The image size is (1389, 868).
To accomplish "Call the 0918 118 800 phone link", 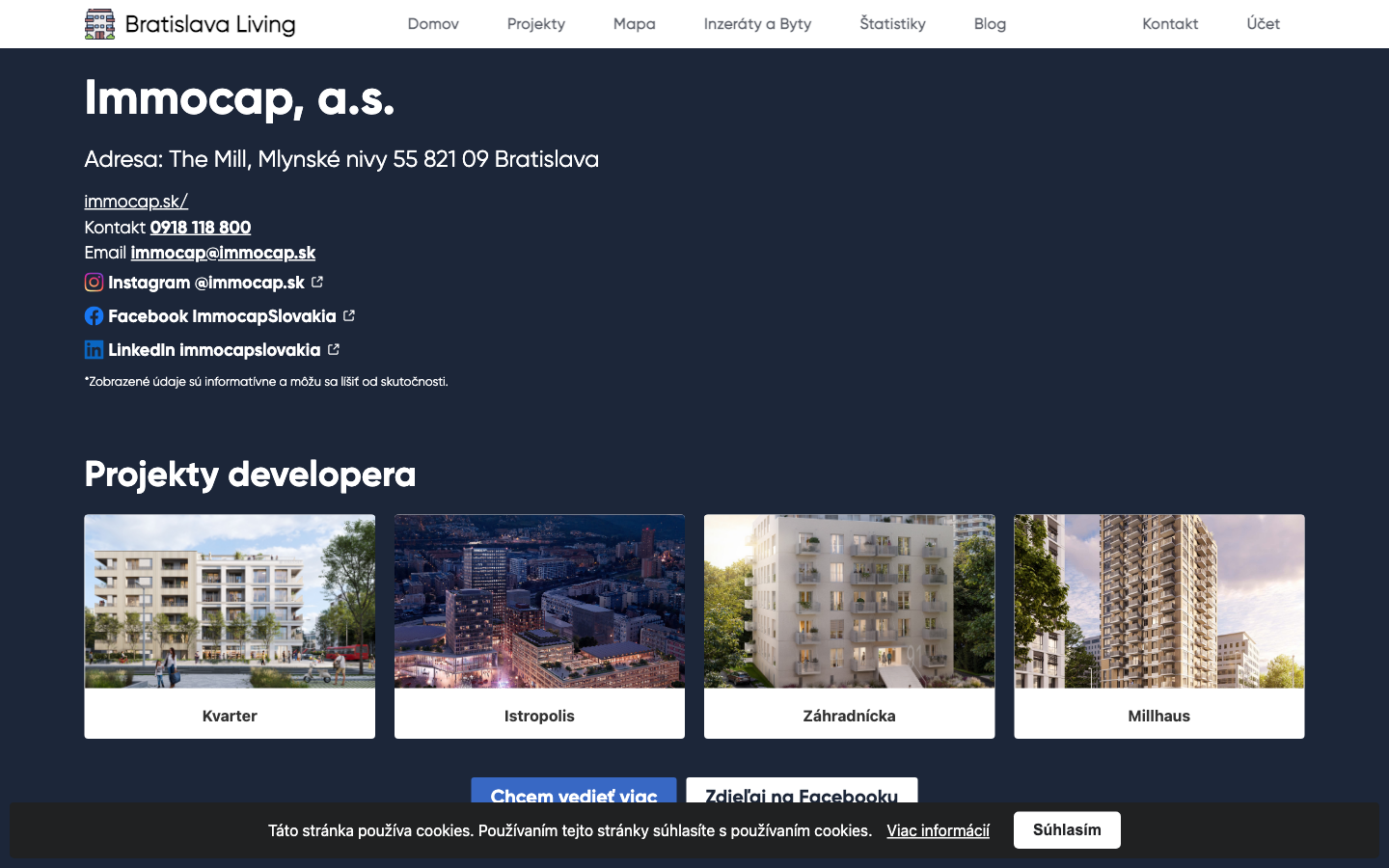I will (201, 228).
